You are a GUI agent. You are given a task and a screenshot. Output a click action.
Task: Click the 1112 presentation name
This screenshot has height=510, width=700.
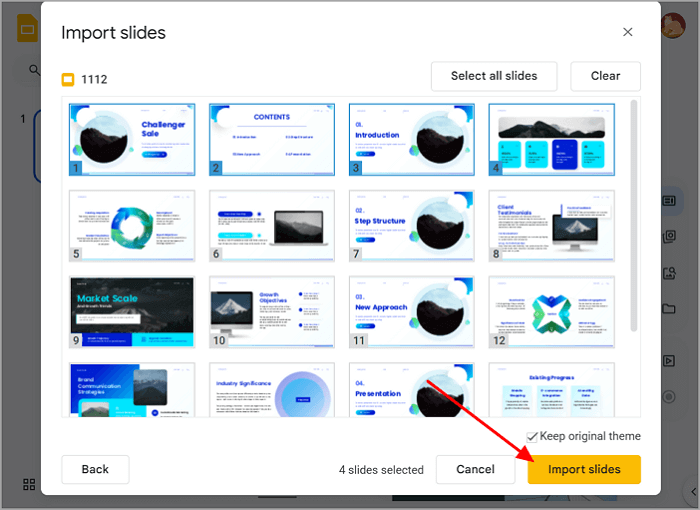(x=94, y=79)
